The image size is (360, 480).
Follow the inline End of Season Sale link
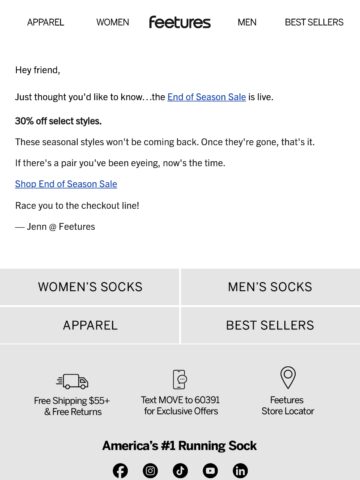207,97
